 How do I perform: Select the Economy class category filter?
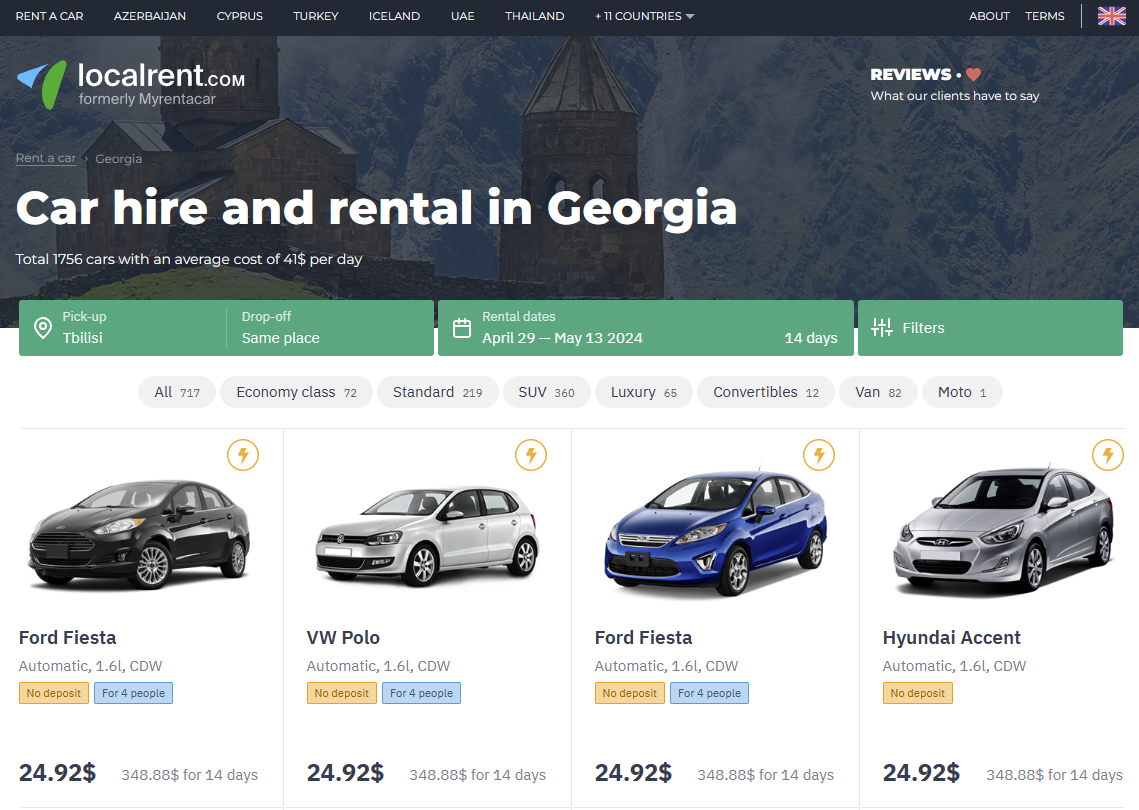(x=296, y=392)
